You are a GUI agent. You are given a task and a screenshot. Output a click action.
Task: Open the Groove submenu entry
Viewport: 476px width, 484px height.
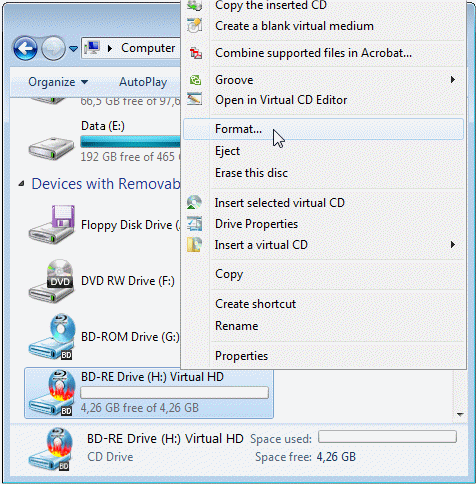(323, 80)
